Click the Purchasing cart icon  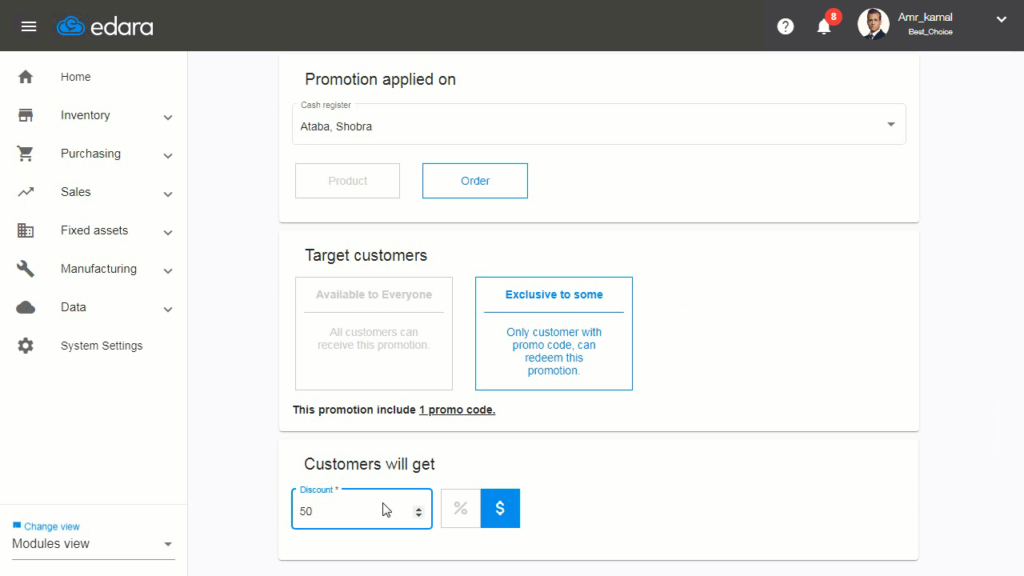point(24,153)
